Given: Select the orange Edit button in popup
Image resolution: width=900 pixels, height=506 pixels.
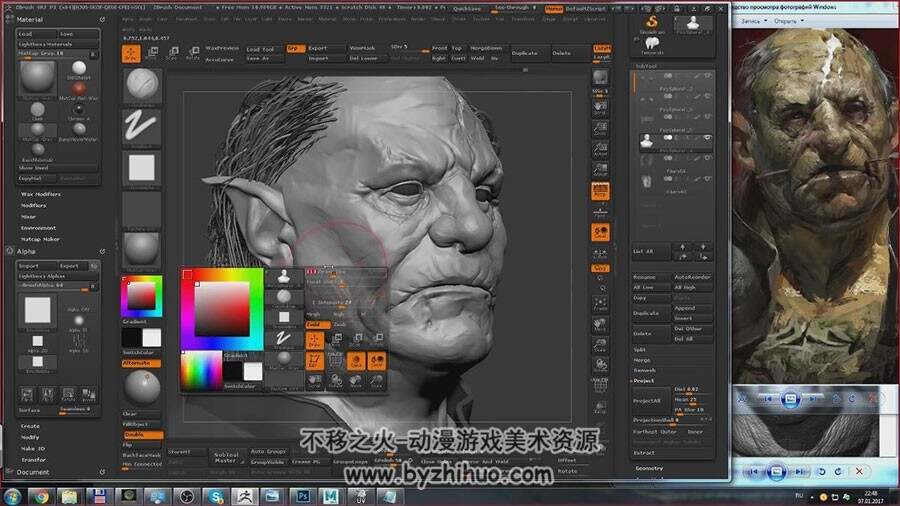Looking at the screenshot, I should coord(314,361).
